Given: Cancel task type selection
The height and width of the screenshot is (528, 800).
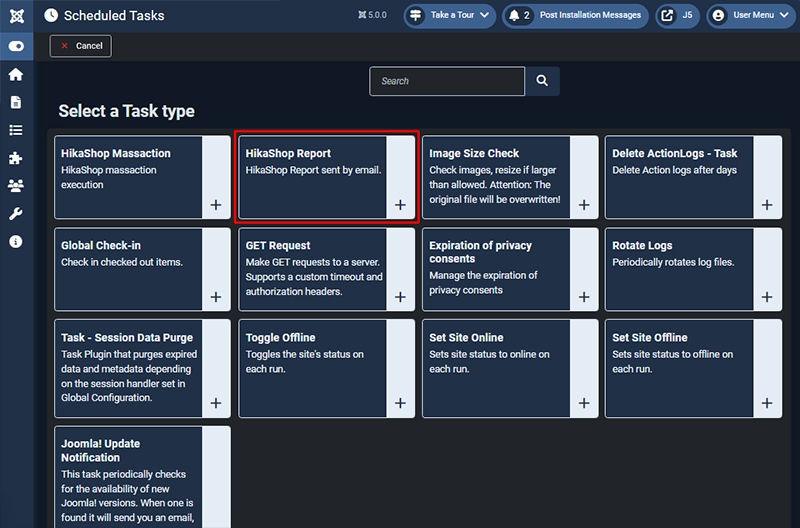Looking at the screenshot, I should coord(81,46).
